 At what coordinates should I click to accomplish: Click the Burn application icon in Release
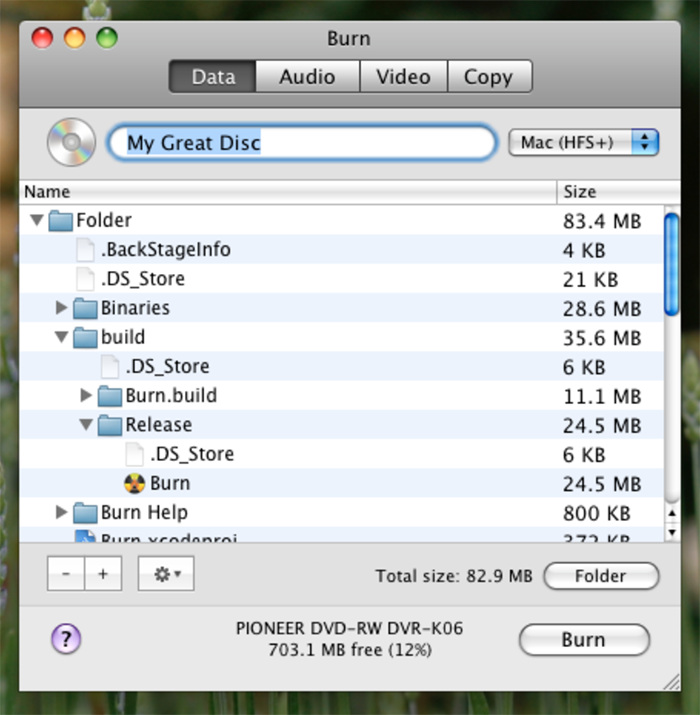point(134,484)
